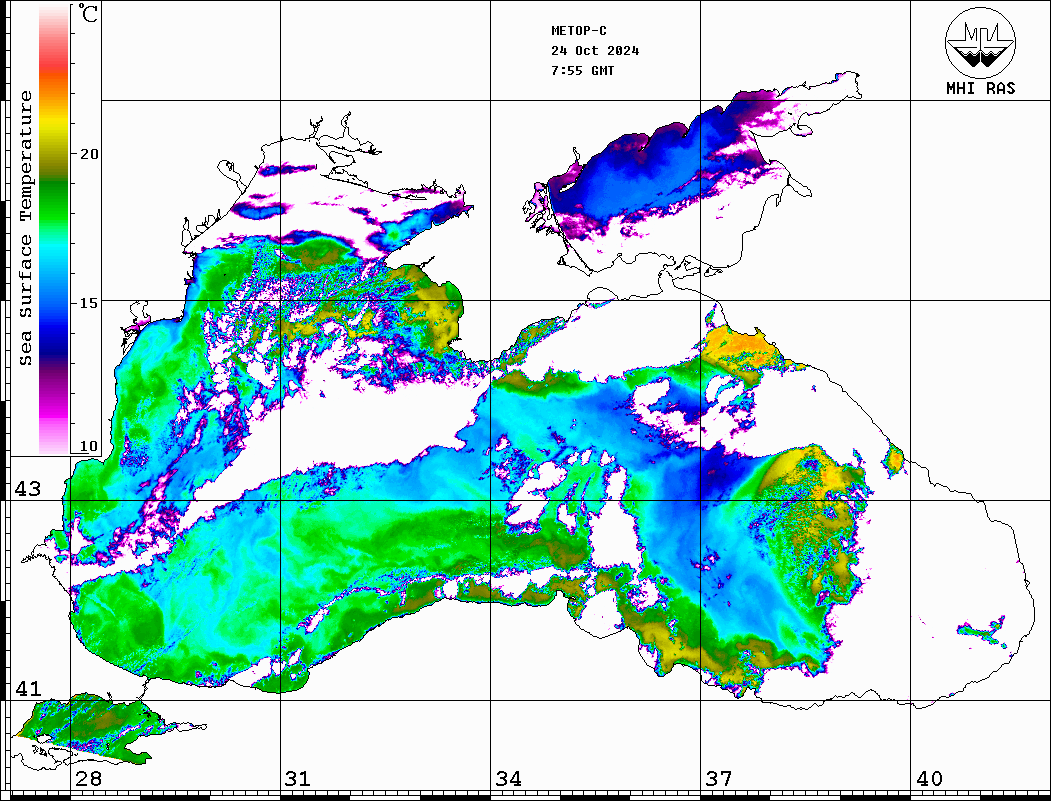The image size is (1051, 801).
Task: Click the temperature color scale bar
Action: click(x=54, y=229)
